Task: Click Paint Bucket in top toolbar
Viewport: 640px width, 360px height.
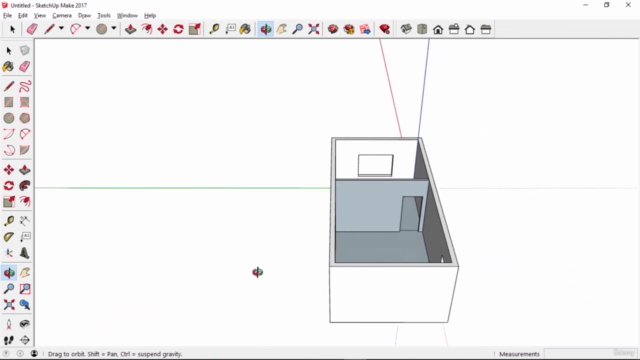Action: pos(245,29)
